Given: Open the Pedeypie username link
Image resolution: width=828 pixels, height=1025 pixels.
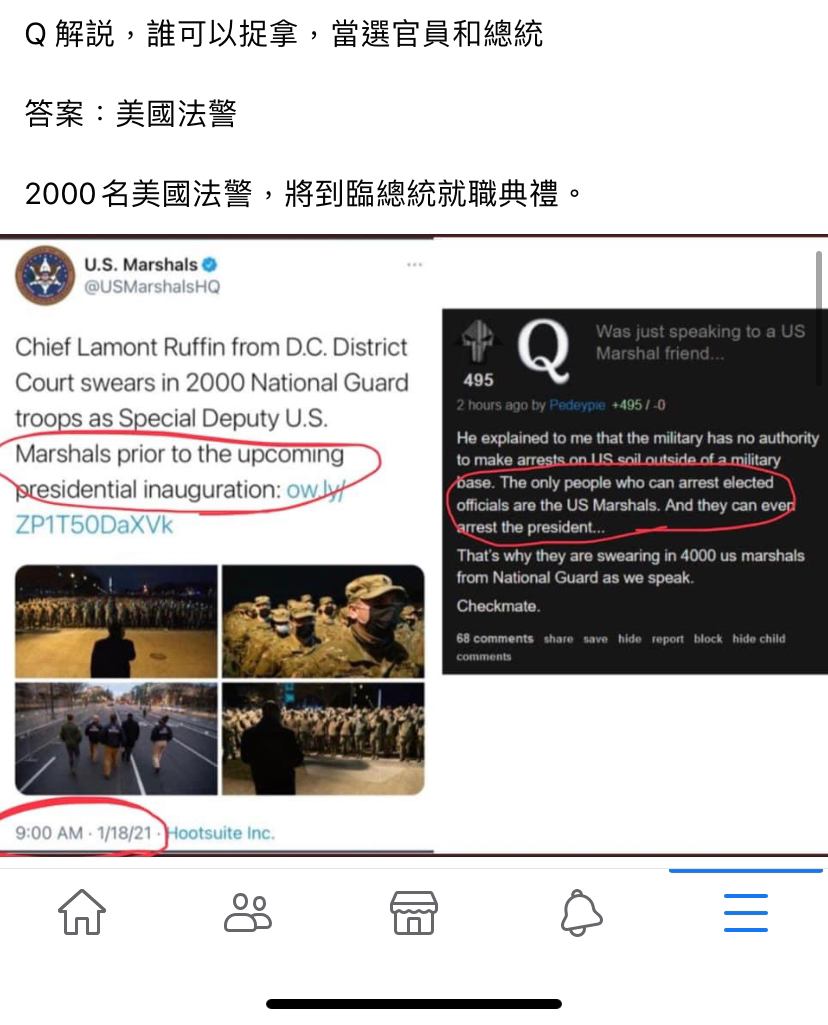Looking at the screenshot, I should point(577,405).
